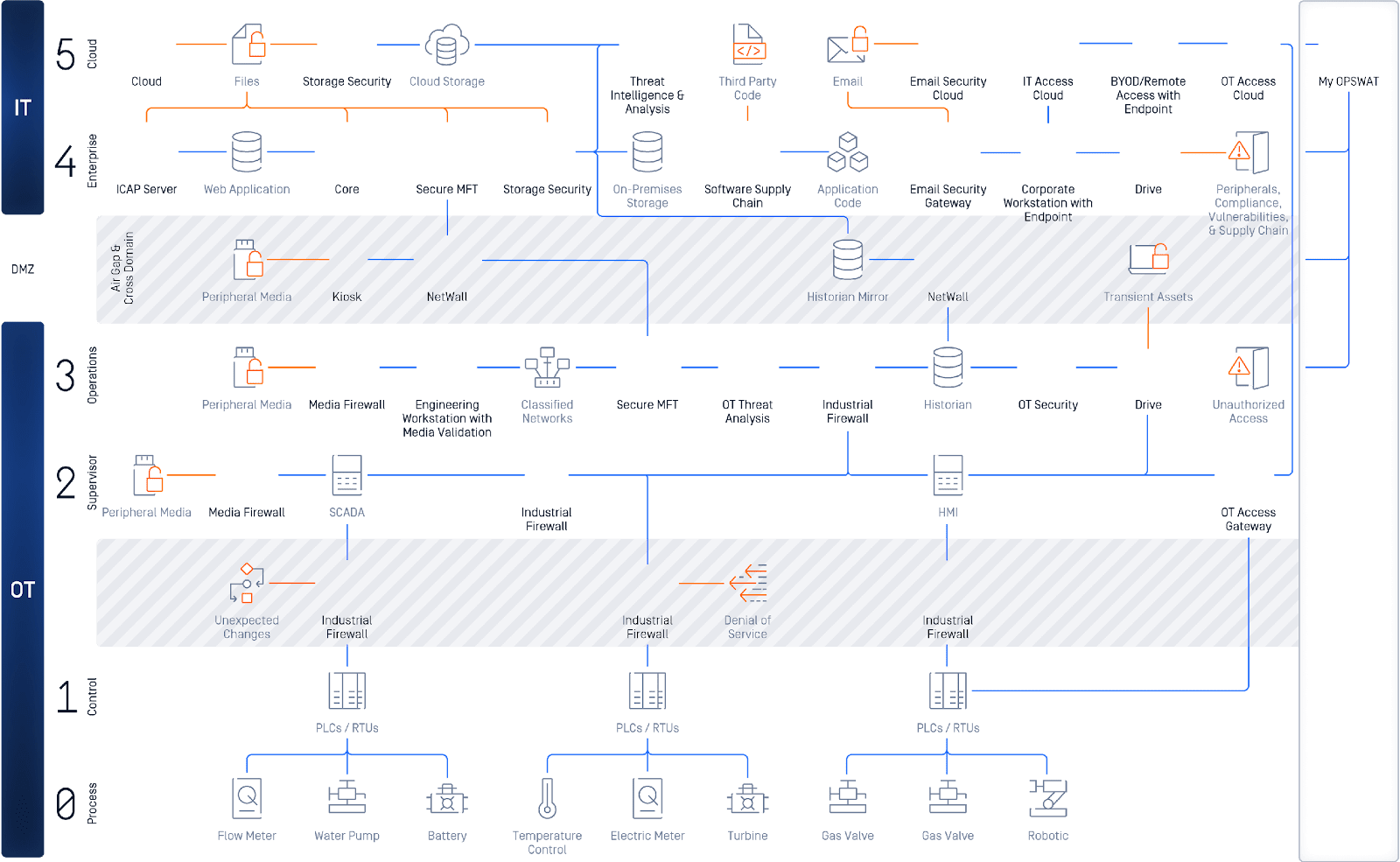1400x862 pixels.
Task: Click the Peripherals, Compliance, Vulnerabilities warning icon
Action: (1249, 152)
